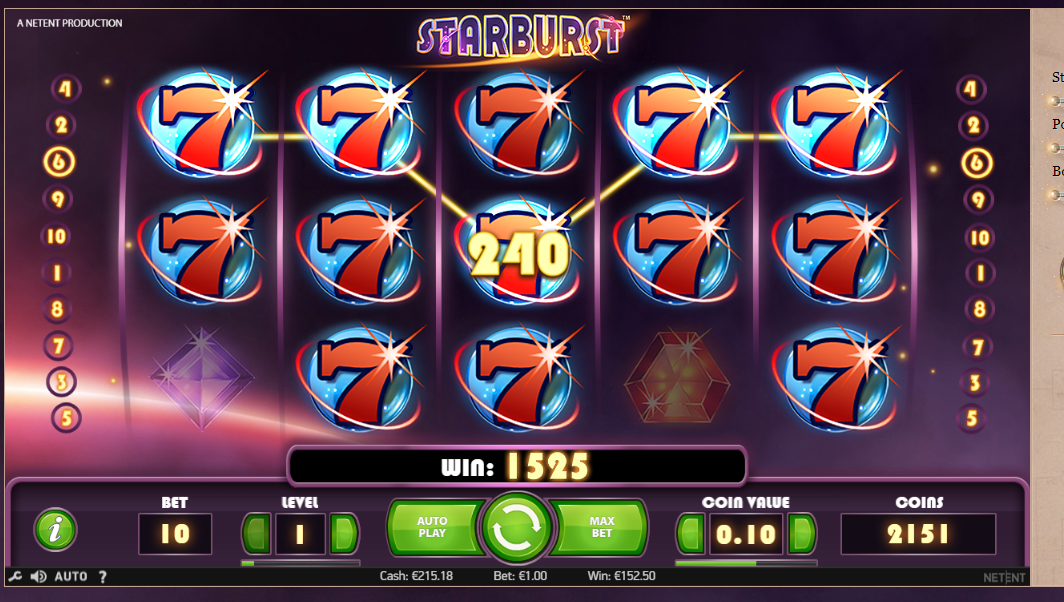1064x602 pixels.
Task: Open the wrench settings icon
Action: point(15,576)
